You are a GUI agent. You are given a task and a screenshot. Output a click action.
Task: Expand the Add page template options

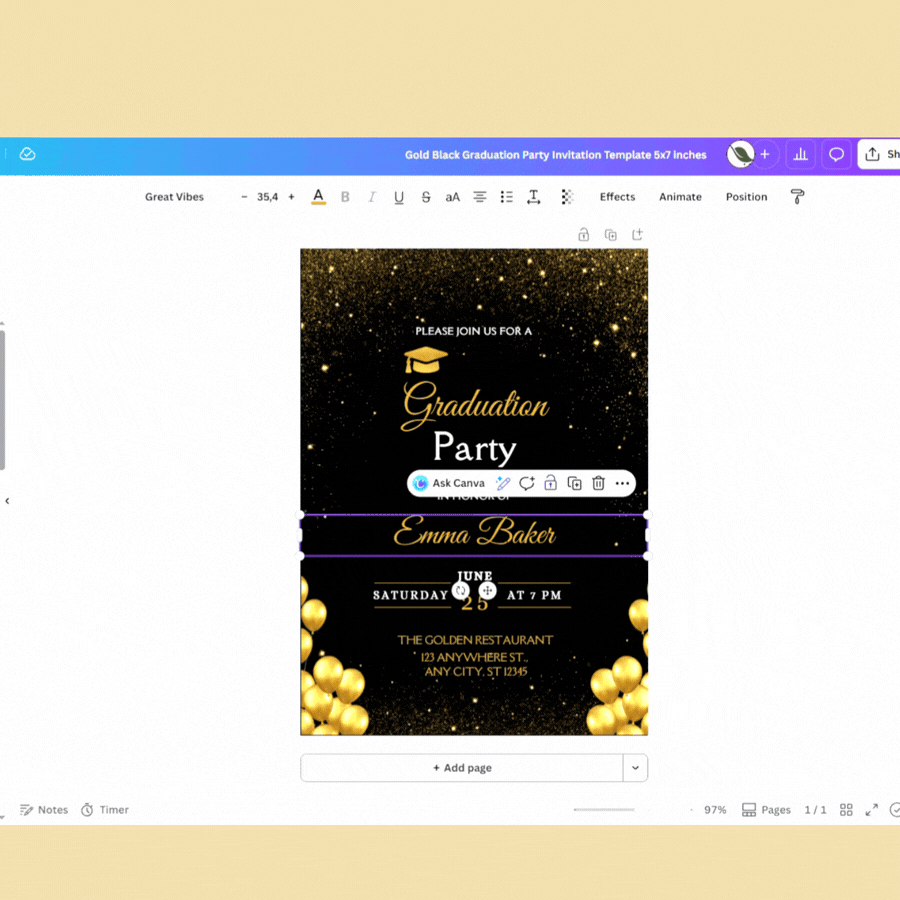click(x=635, y=767)
